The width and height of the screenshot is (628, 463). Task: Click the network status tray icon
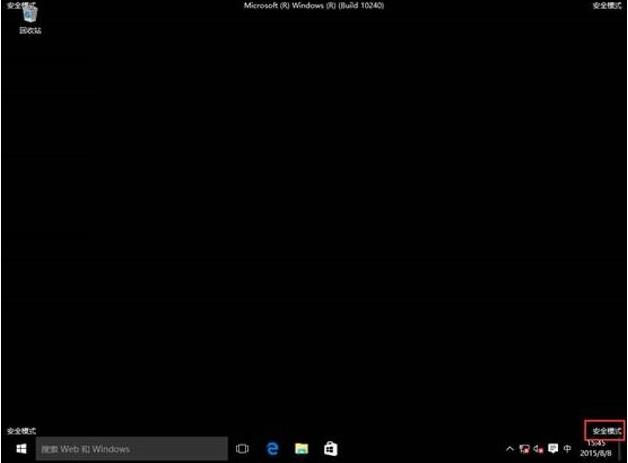(x=525, y=450)
